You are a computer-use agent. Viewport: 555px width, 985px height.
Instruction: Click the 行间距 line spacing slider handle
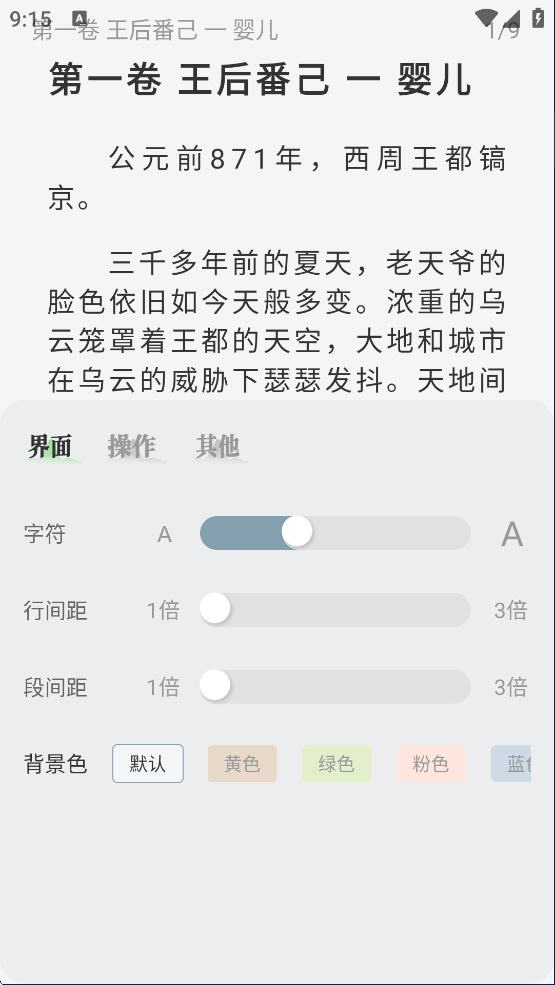215,609
